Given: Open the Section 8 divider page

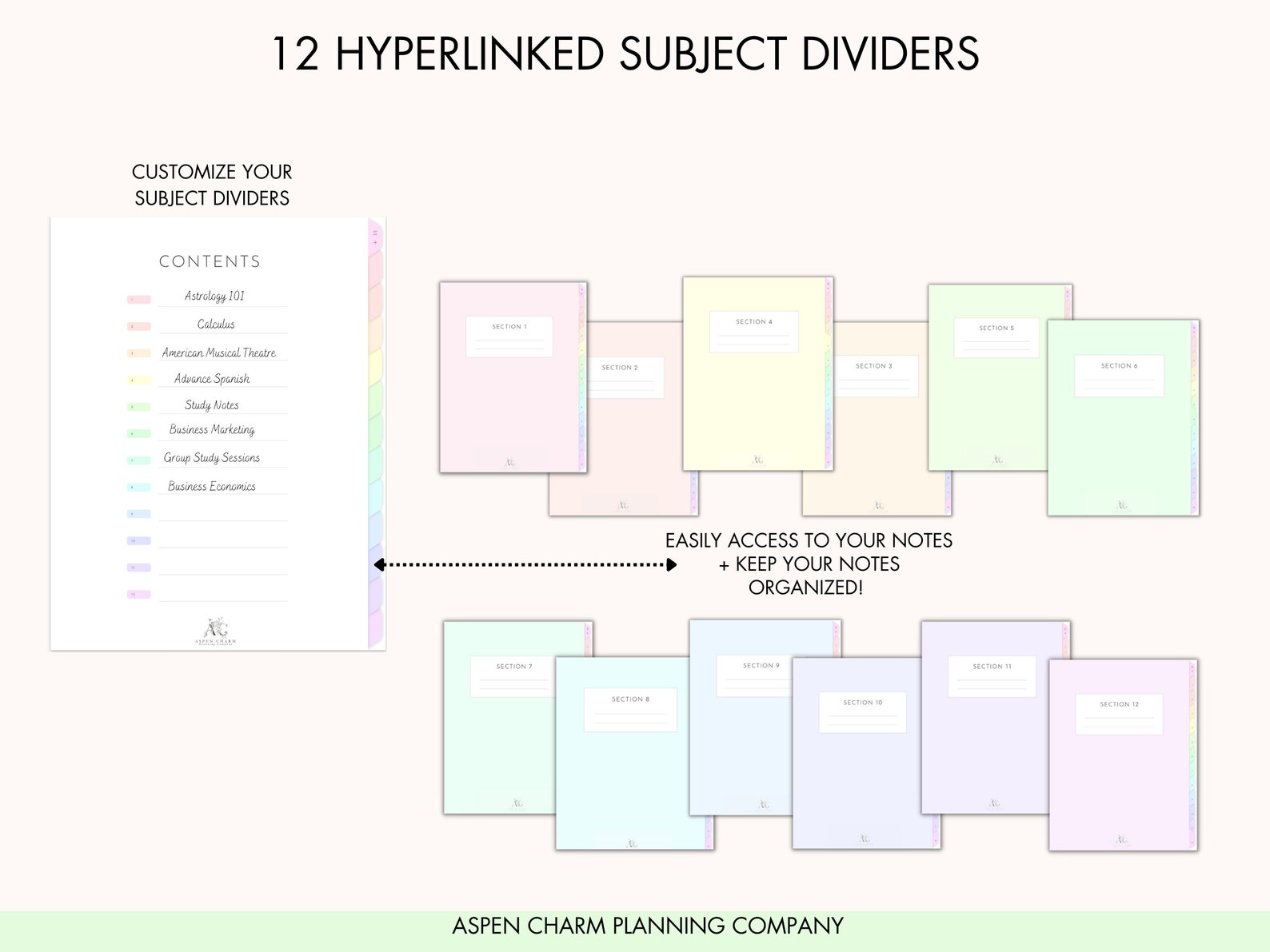Looking at the screenshot, I should [x=634, y=753].
